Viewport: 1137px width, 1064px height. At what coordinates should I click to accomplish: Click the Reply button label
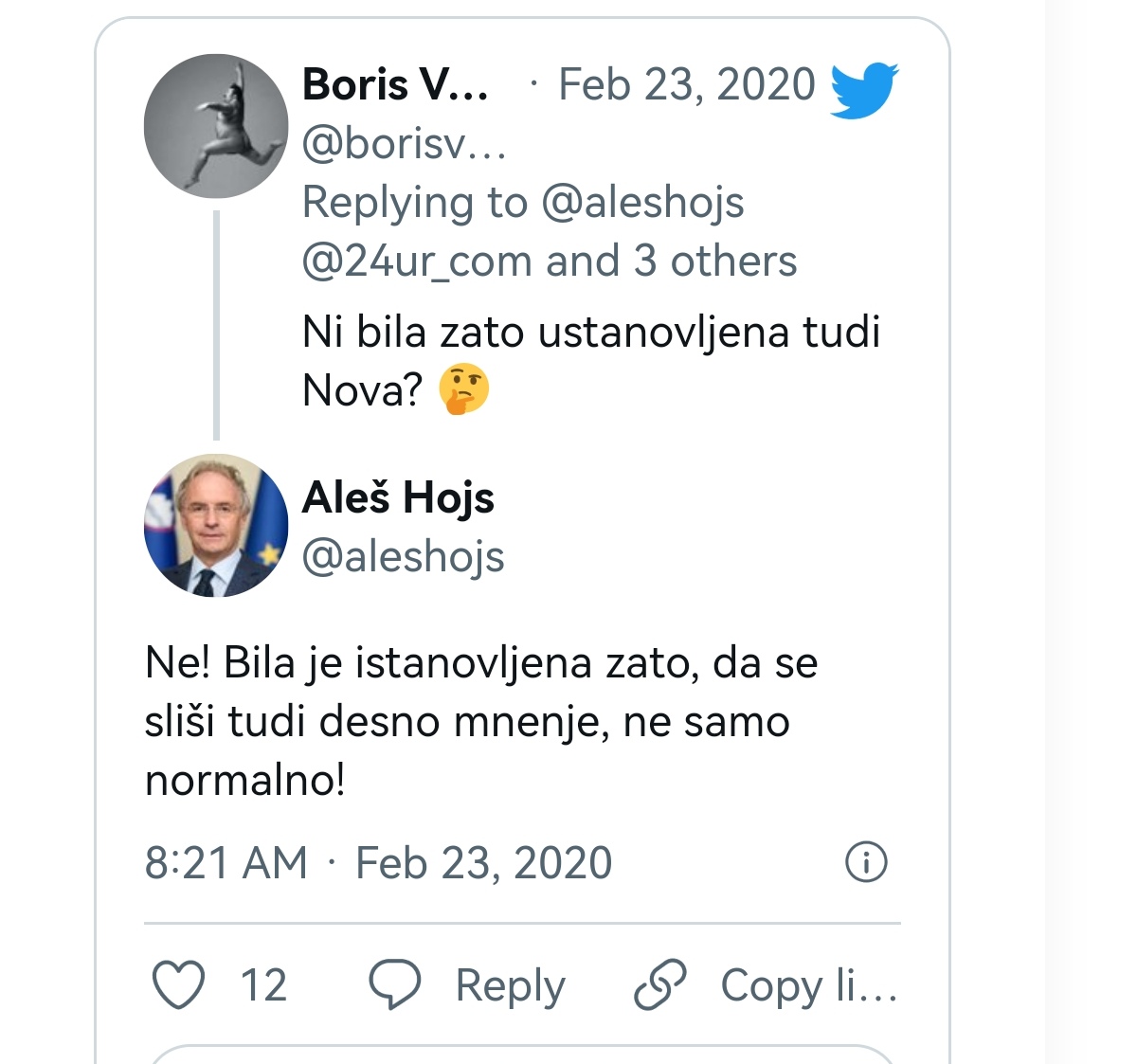click(x=511, y=985)
